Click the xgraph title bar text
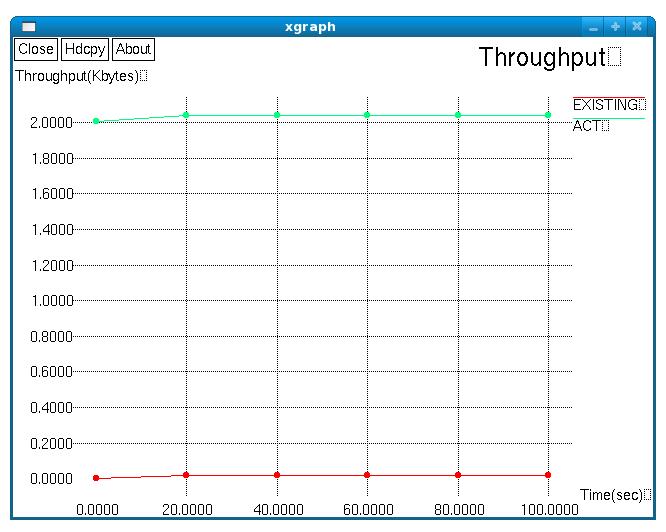This screenshot has height=532, width=666. 310,27
